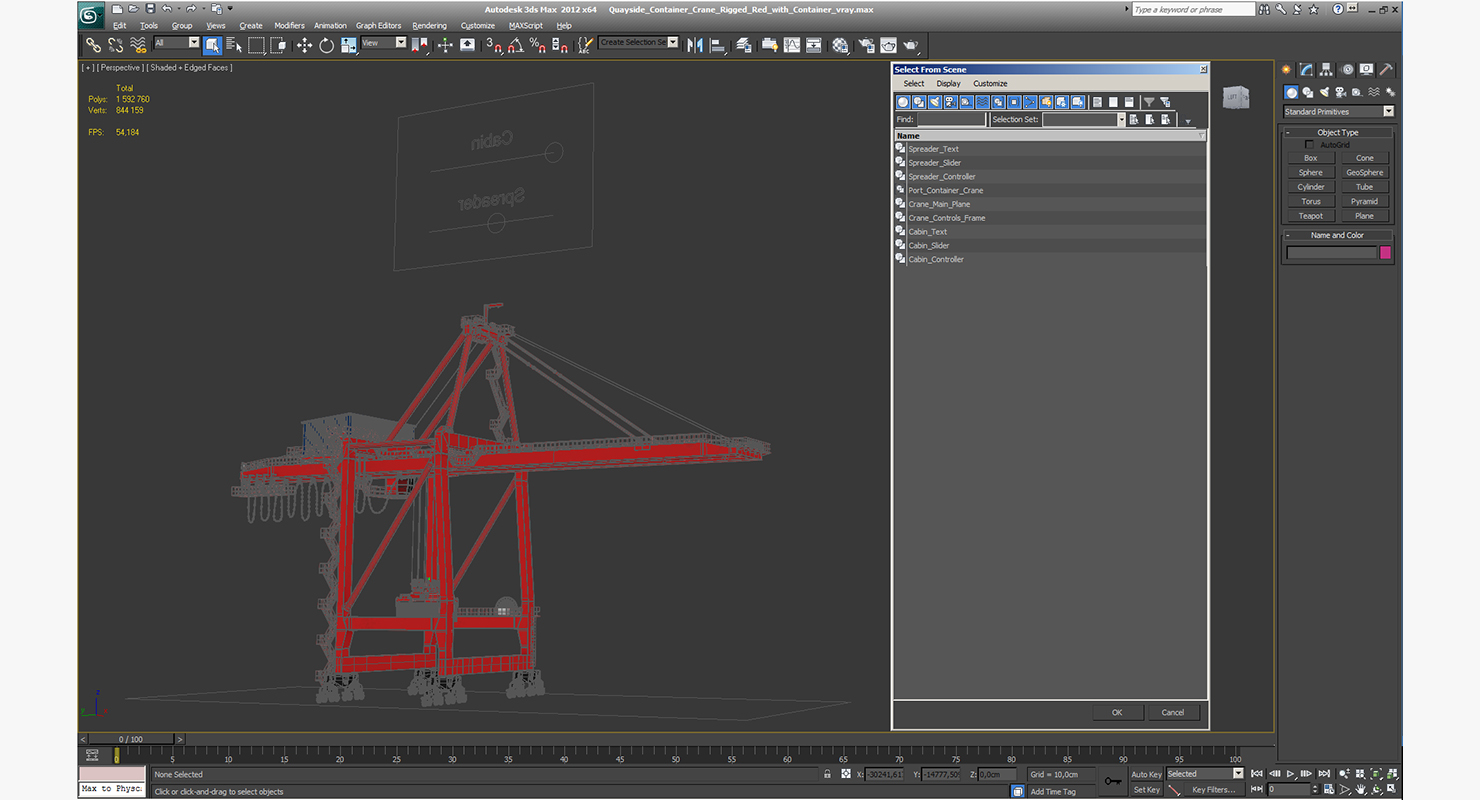
Task: Open Curve Editor from toolbar
Action: [x=791, y=45]
